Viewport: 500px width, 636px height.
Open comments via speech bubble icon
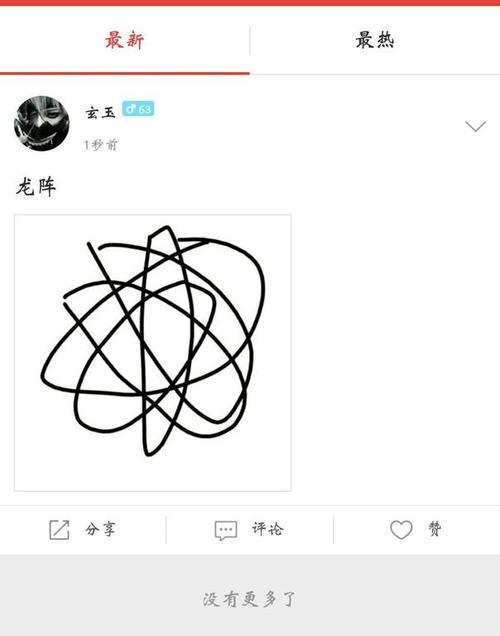(x=225, y=531)
